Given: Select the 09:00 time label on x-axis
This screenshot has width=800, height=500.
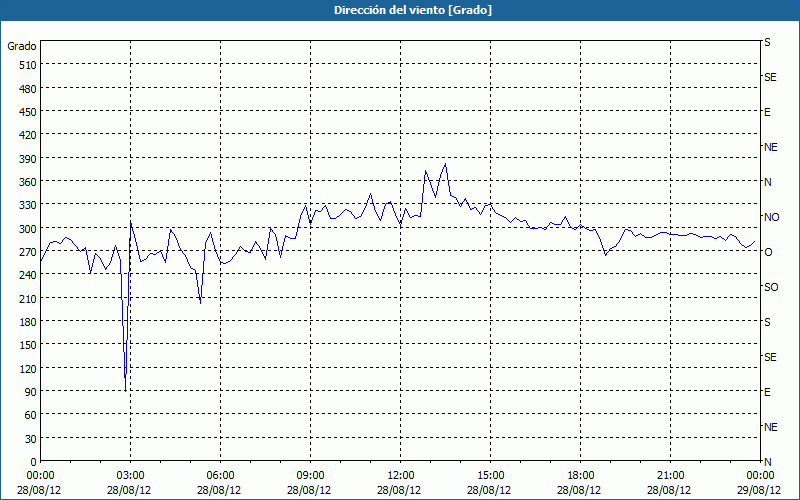Looking at the screenshot, I should tap(310, 476).
